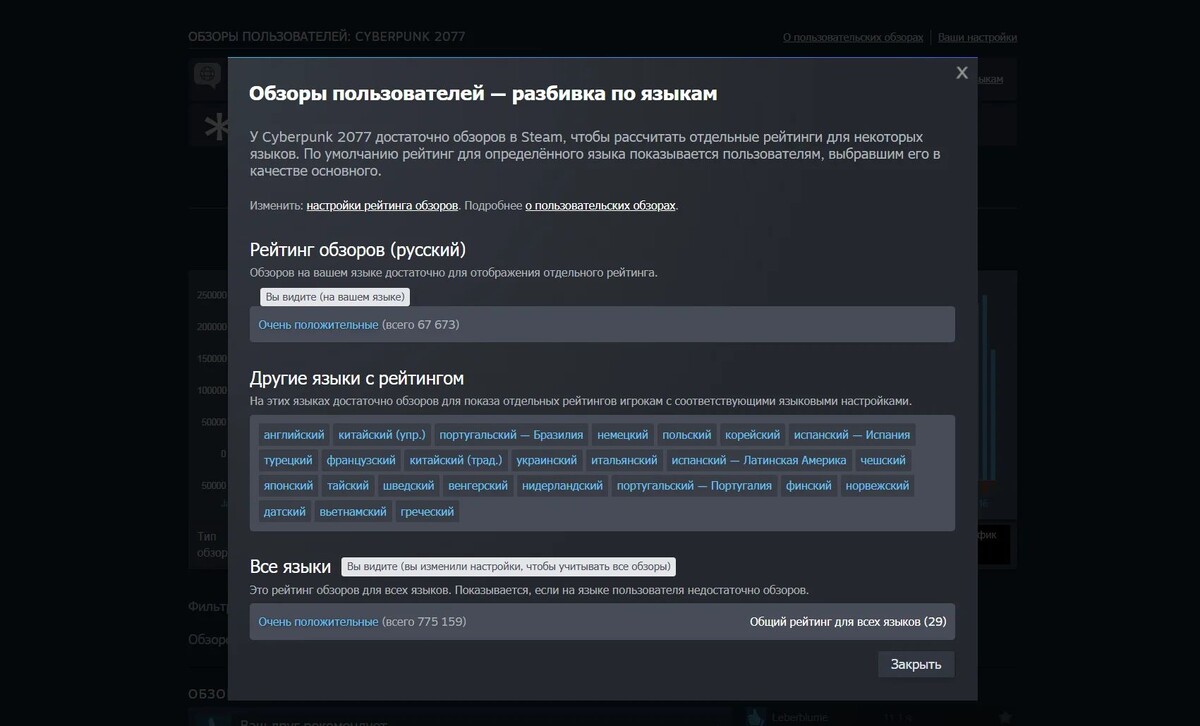The height and width of the screenshot is (726, 1200).
Task: Select the польский language tag
Action: point(687,435)
